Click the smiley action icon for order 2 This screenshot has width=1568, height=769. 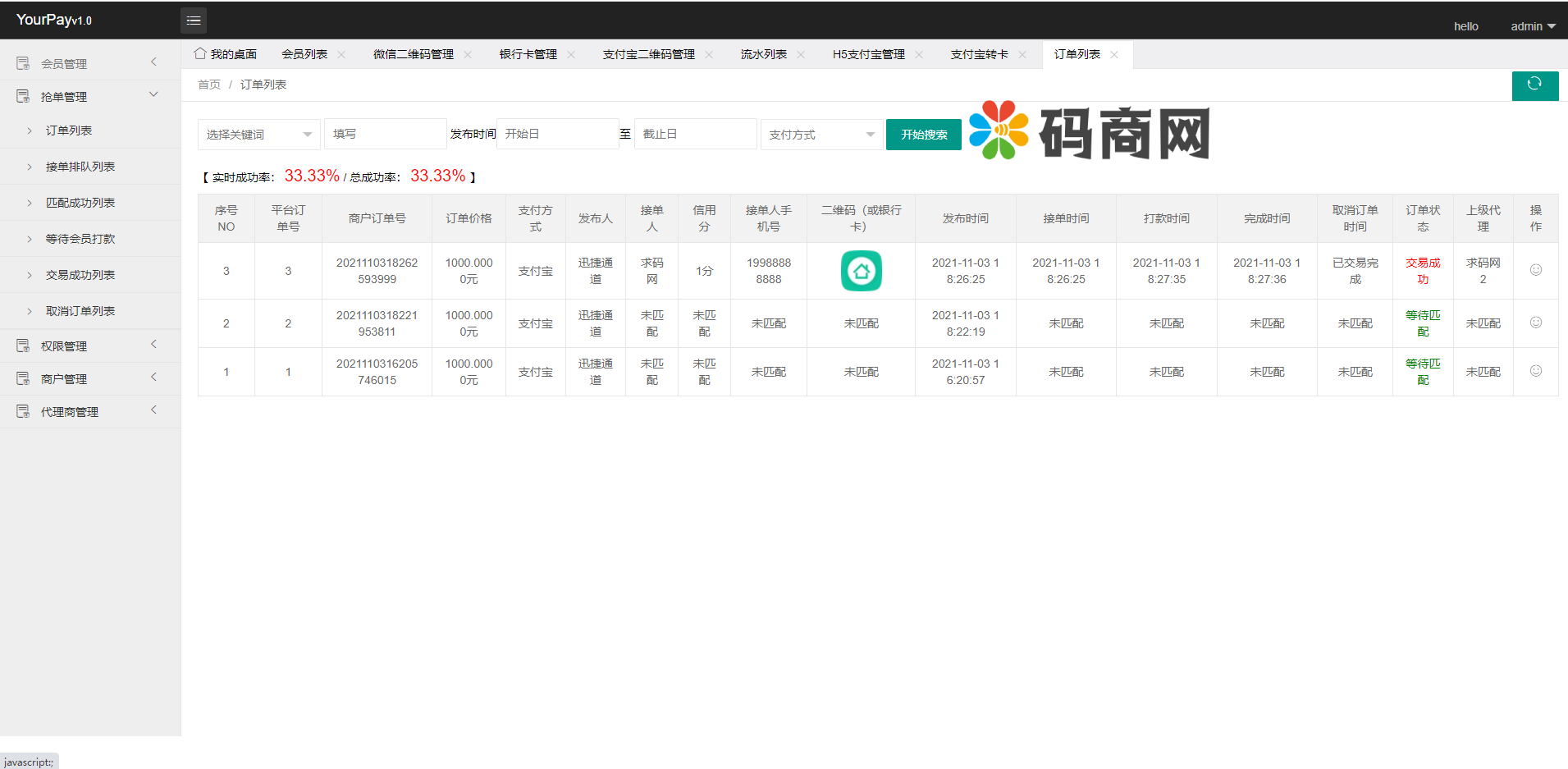[x=1535, y=323]
